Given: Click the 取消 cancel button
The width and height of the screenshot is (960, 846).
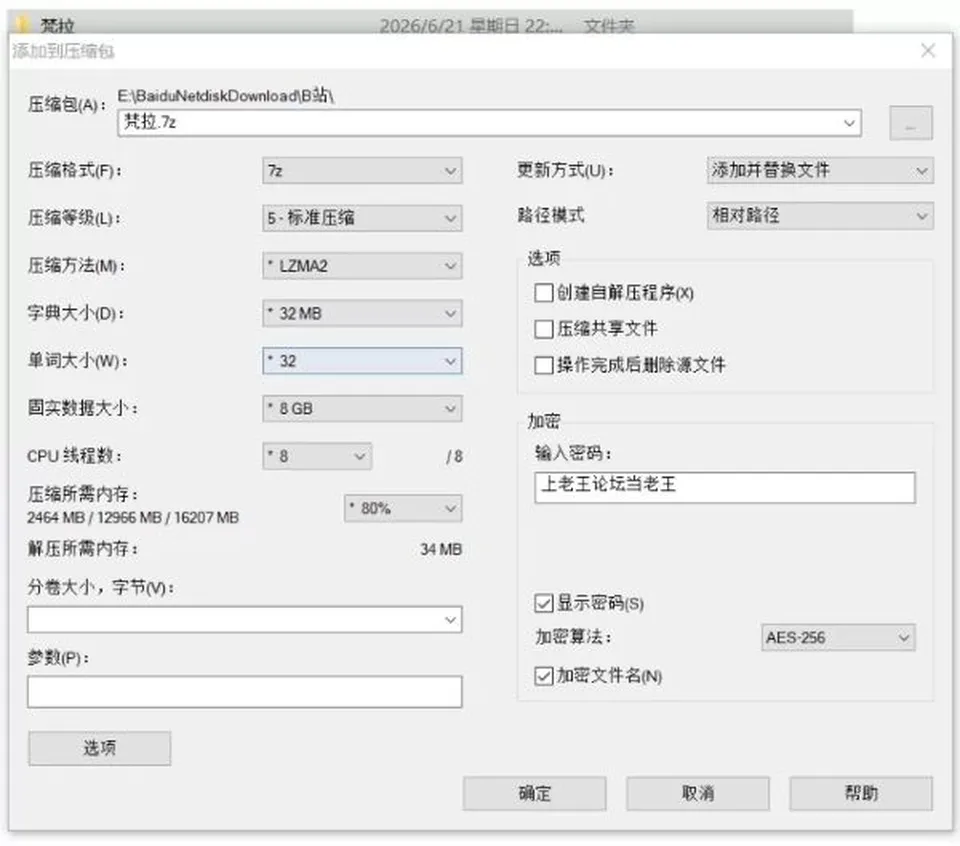Looking at the screenshot, I should point(697,793).
